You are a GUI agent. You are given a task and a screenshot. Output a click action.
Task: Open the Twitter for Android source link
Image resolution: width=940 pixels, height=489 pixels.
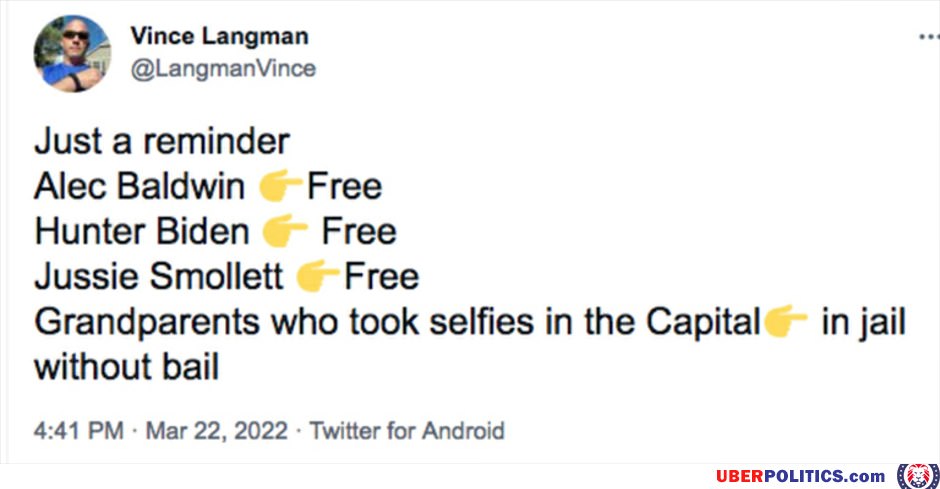pyautogui.click(x=407, y=431)
